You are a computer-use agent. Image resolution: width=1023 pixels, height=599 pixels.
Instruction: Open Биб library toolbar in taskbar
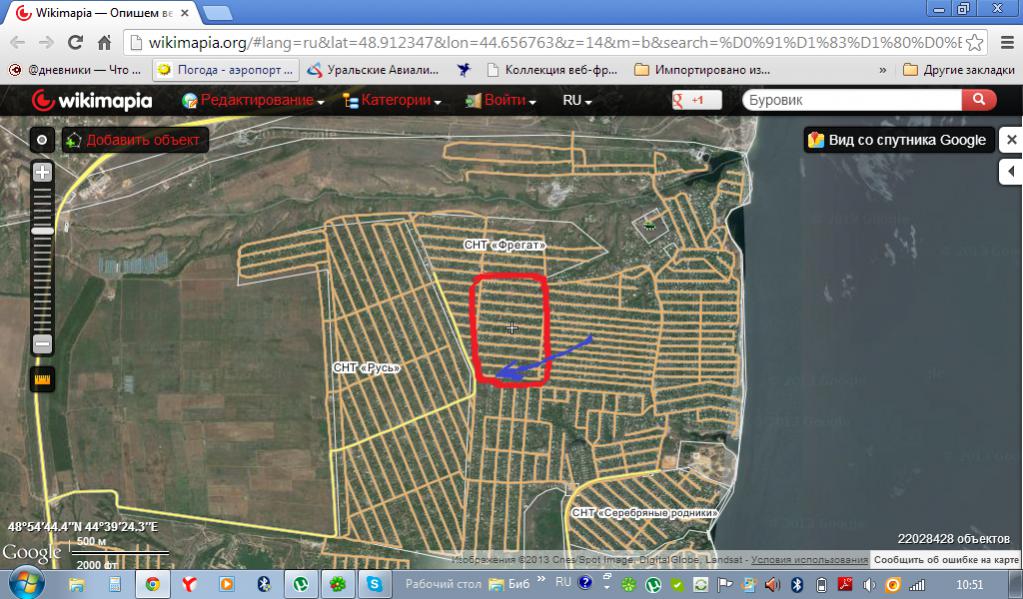pyautogui.click(x=509, y=584)
